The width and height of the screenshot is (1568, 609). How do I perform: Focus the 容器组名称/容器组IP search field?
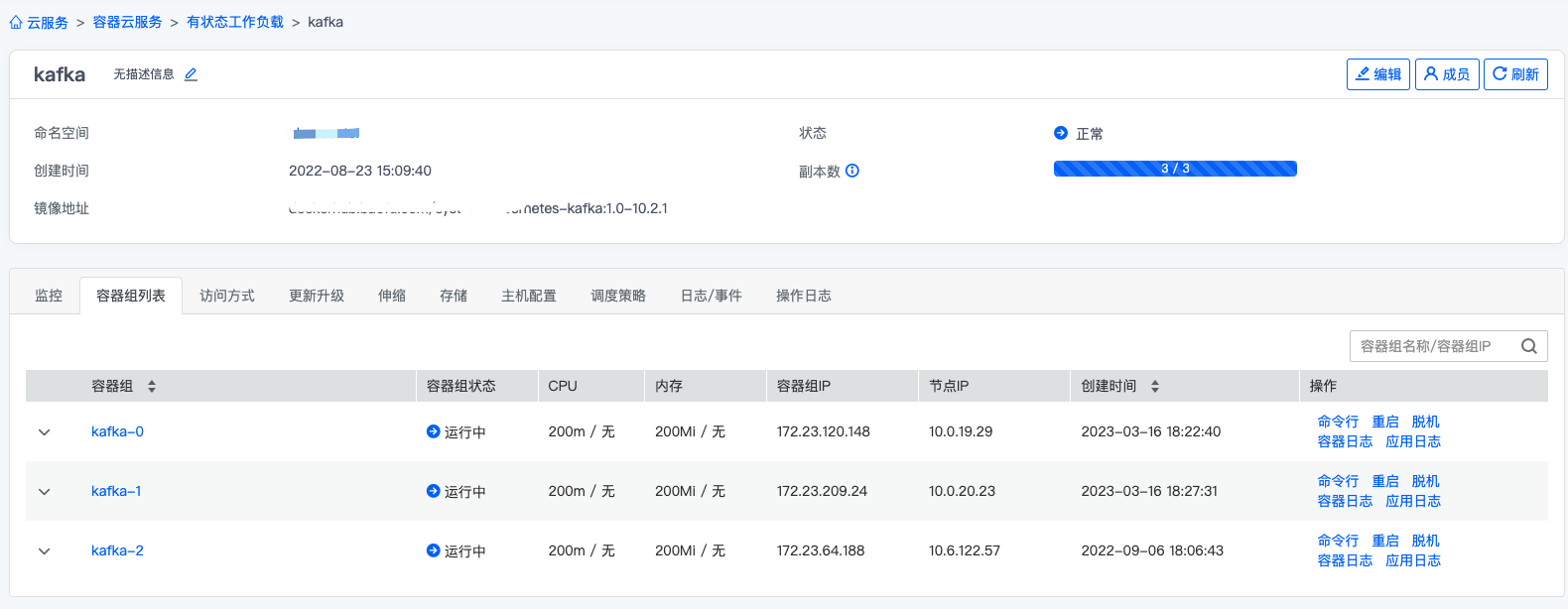(x=1429, y=346)
